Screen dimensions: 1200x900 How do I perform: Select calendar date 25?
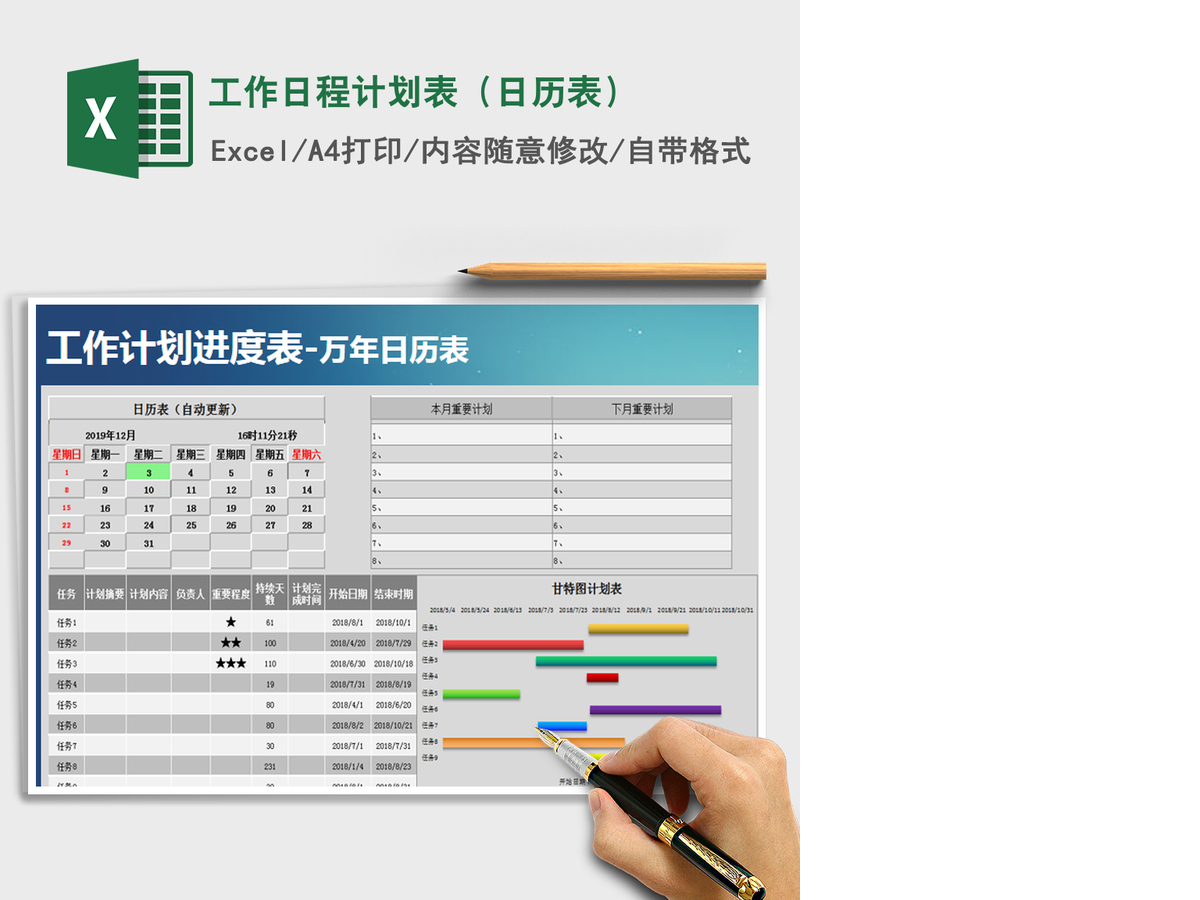190,525
